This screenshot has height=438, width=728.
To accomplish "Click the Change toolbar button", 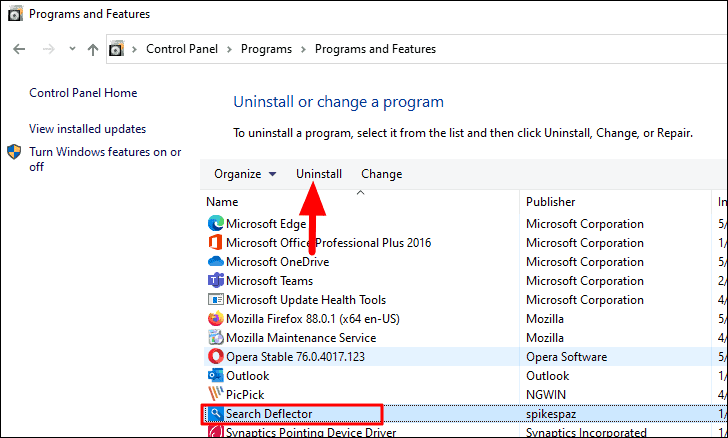I will tap(382, 174).
